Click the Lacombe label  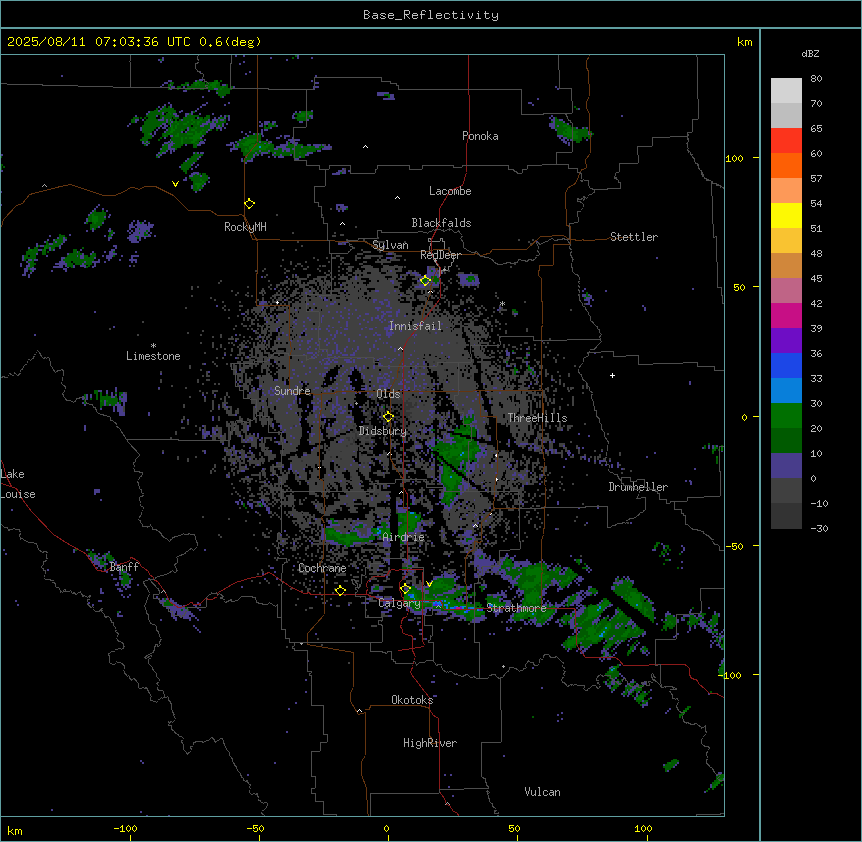point(450,191)
